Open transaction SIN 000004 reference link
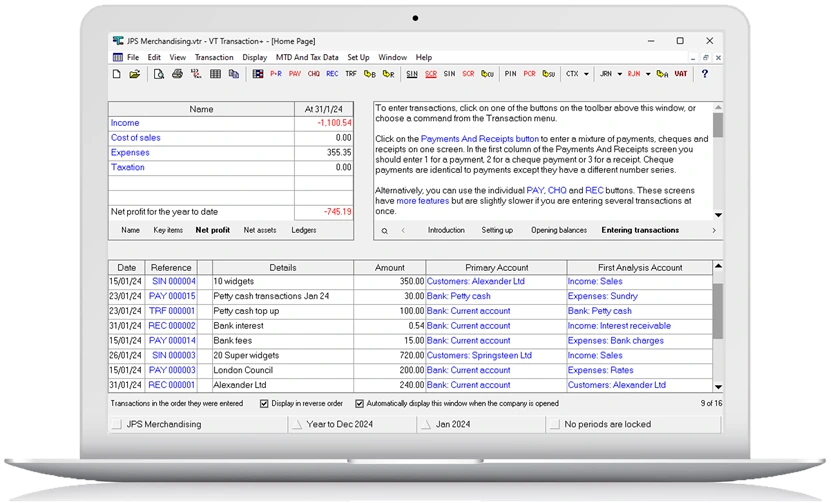This screenshot has width=831, height=503. pos(174,281)
